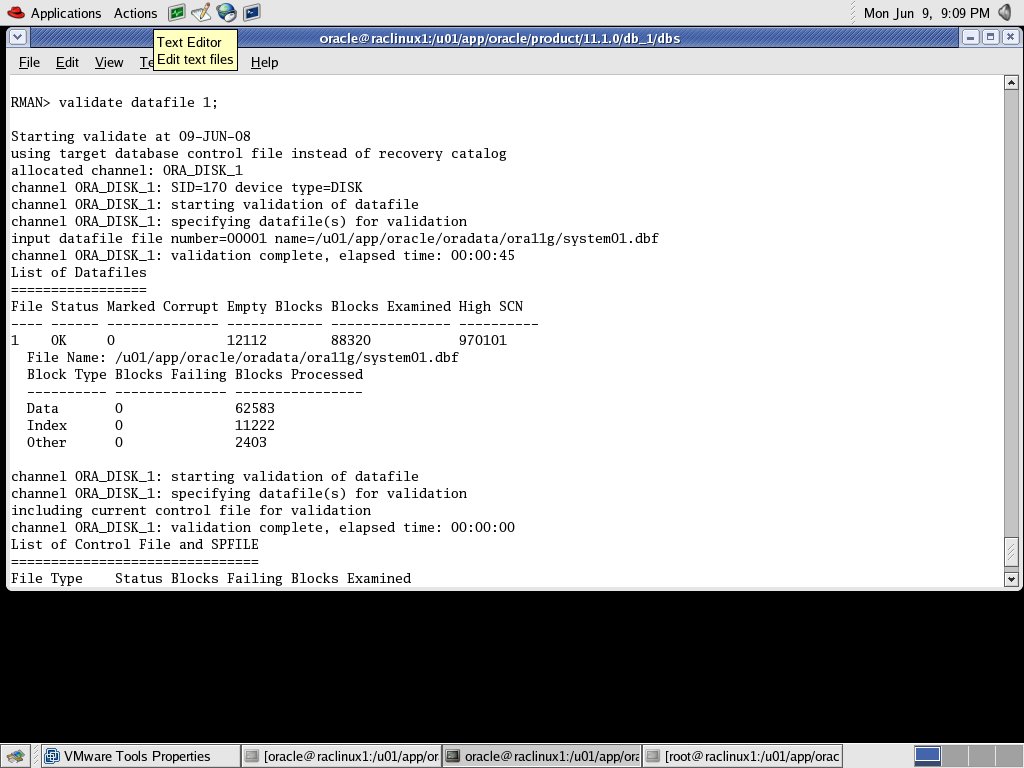Viewport: 1024px width, 768px height.
Task: Select the first workspace in switcher
Action: [x=927, y=756]
